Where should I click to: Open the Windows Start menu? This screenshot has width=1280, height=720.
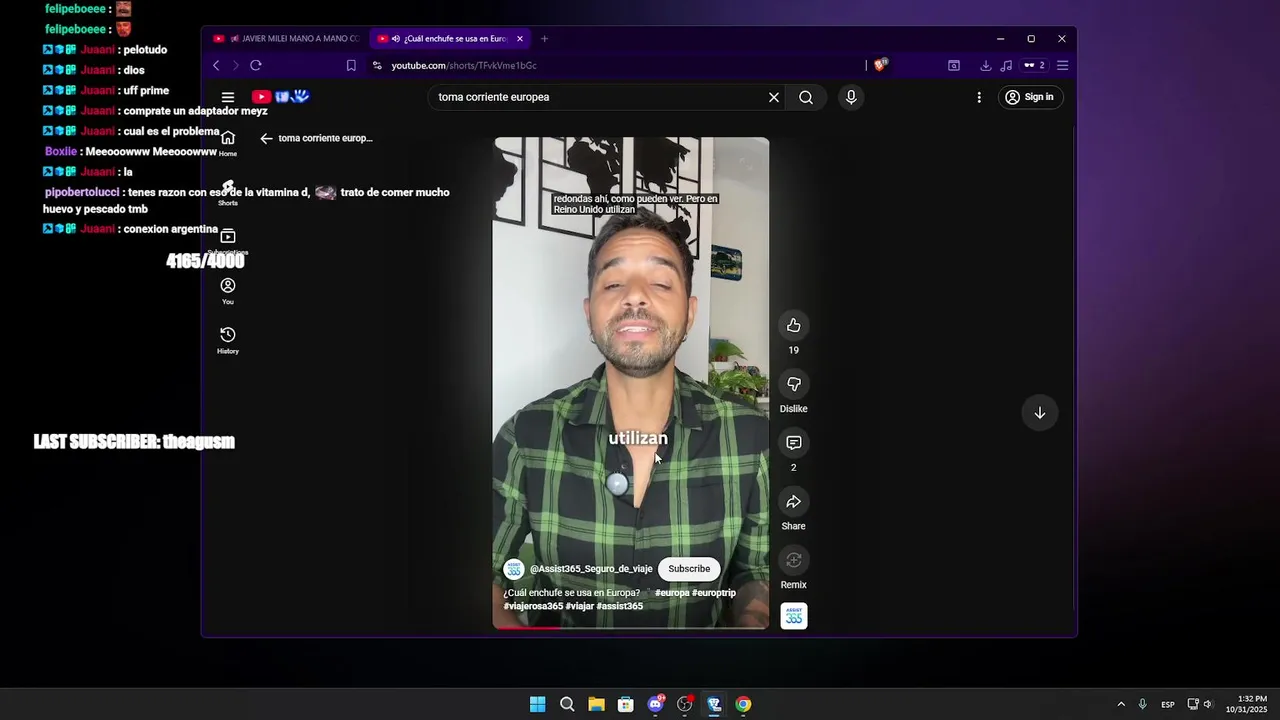538,704
